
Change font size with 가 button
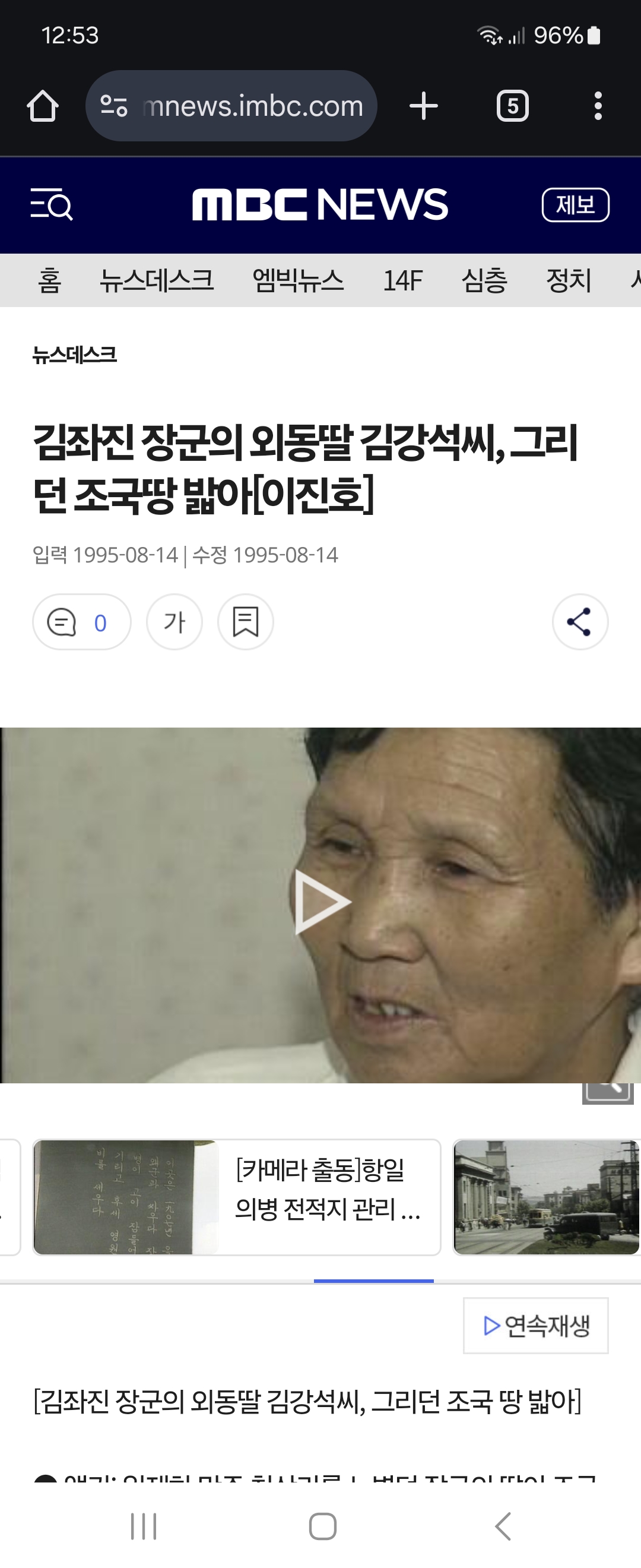(174, 622)
